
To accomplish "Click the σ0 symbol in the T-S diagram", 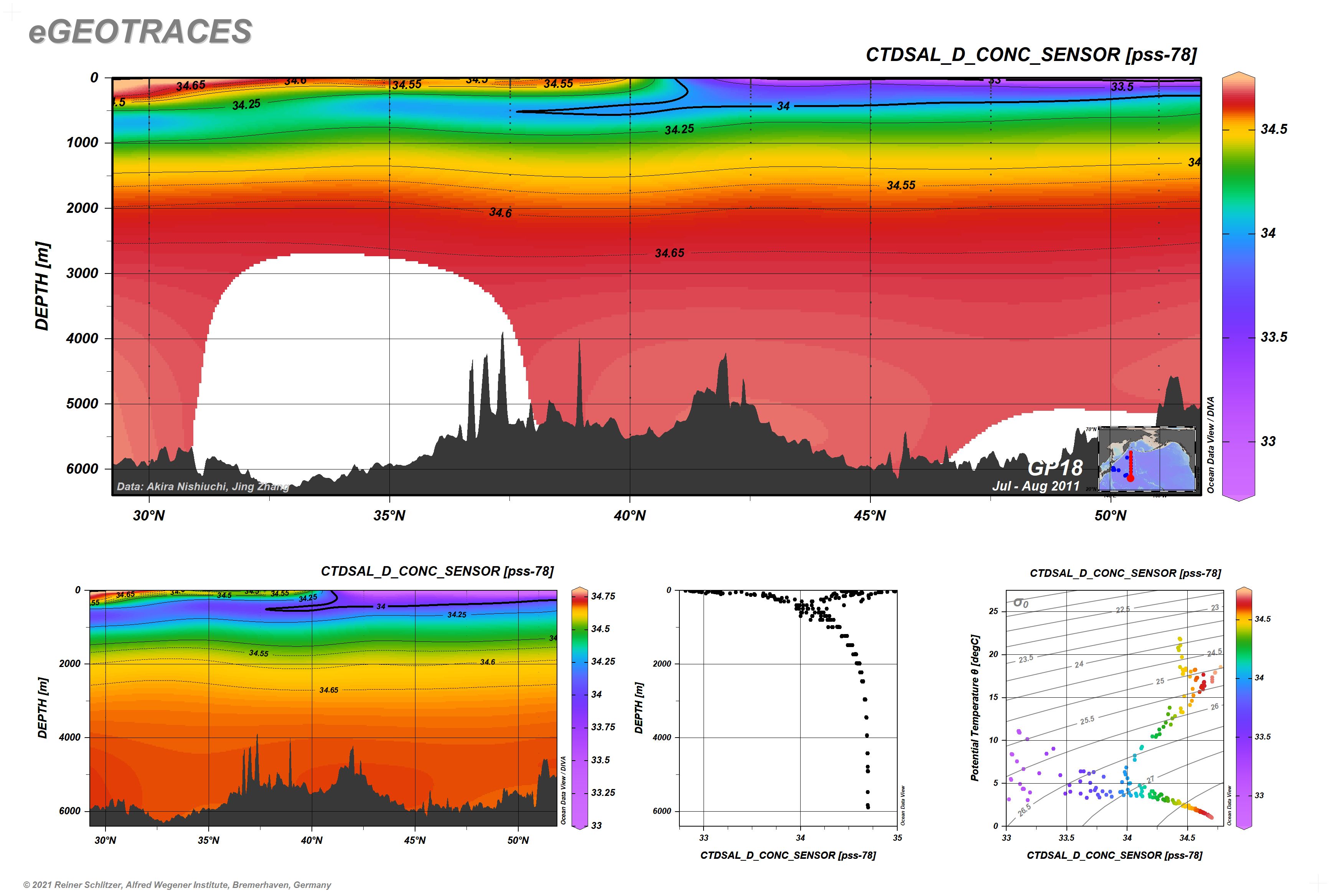I will click(x=1021, y=602).
